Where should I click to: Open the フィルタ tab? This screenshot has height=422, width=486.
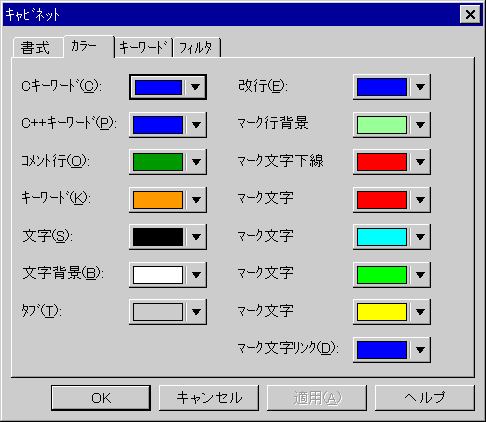click(197, 48)
